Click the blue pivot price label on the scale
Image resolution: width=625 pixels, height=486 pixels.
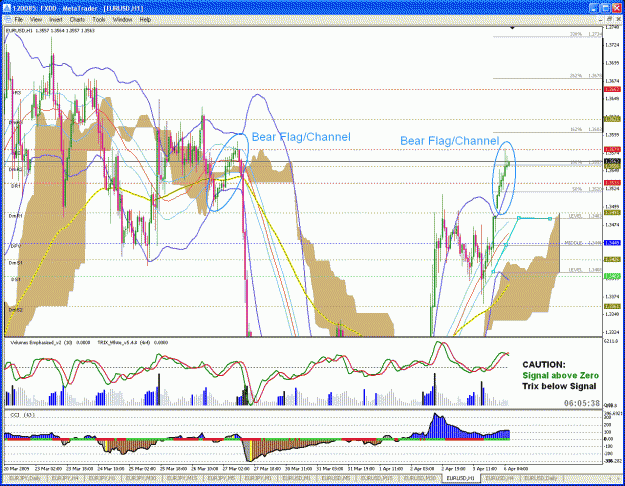coord(612,243)
